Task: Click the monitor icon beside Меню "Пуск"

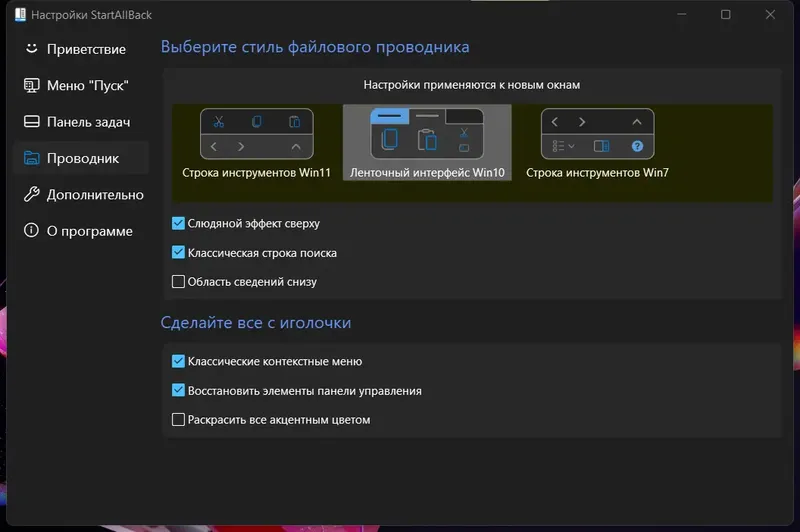Action: click(32, 85)
